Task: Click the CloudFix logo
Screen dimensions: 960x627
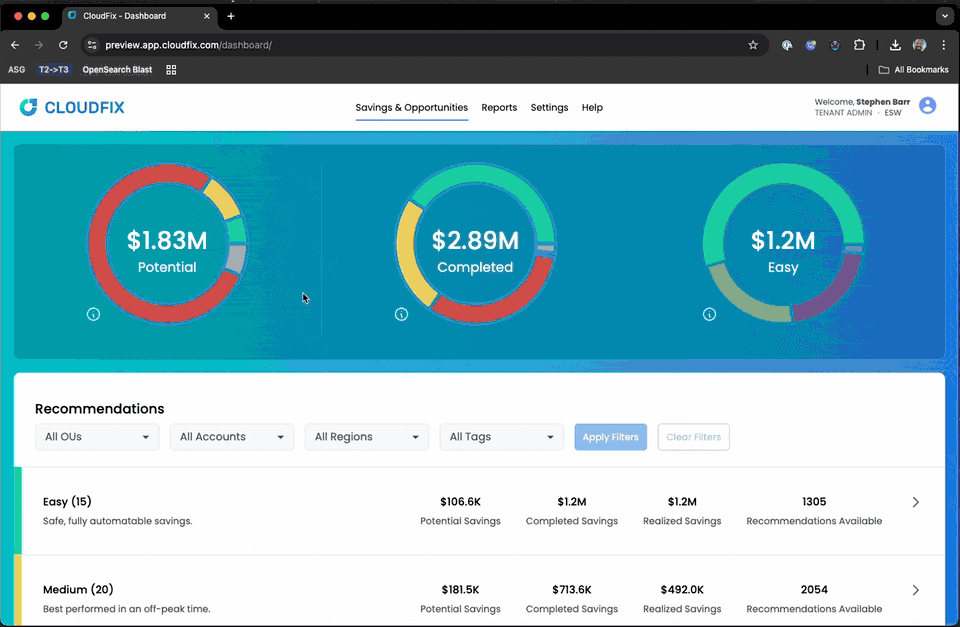Action: (72, 107)
